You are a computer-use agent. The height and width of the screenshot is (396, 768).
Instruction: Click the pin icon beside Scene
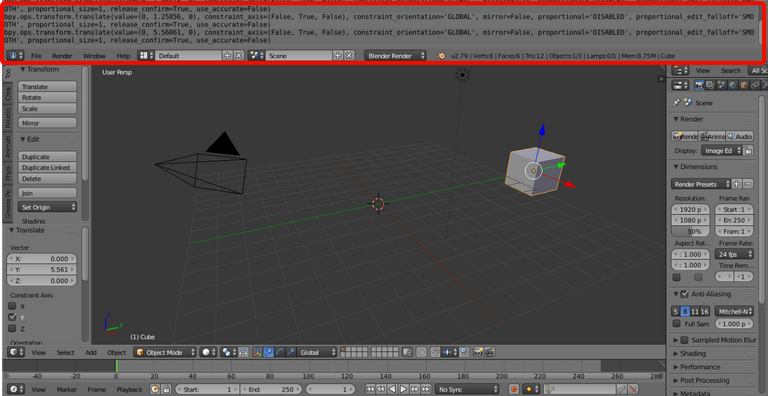676,103
